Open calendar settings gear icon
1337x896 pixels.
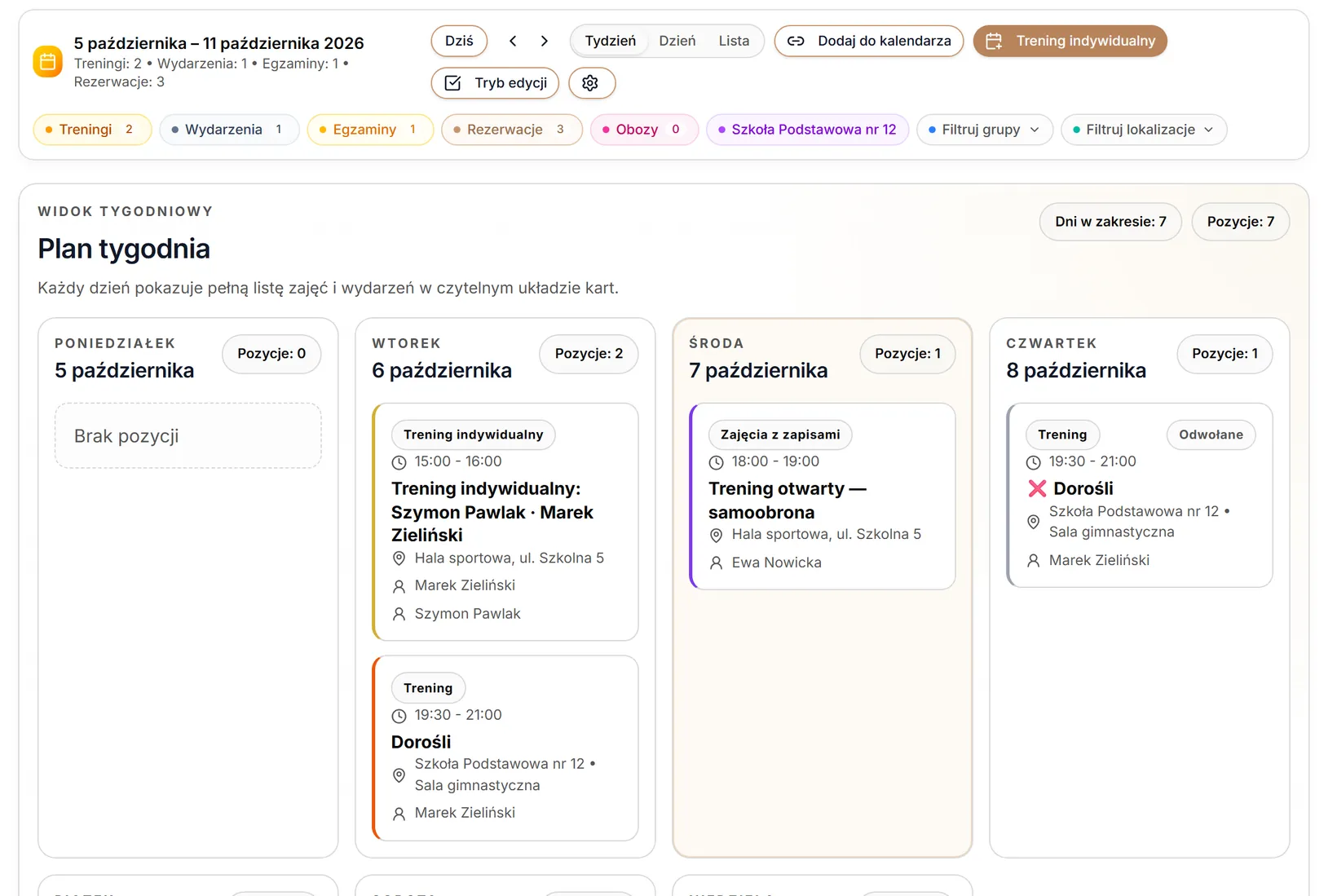tap(591, 83)
